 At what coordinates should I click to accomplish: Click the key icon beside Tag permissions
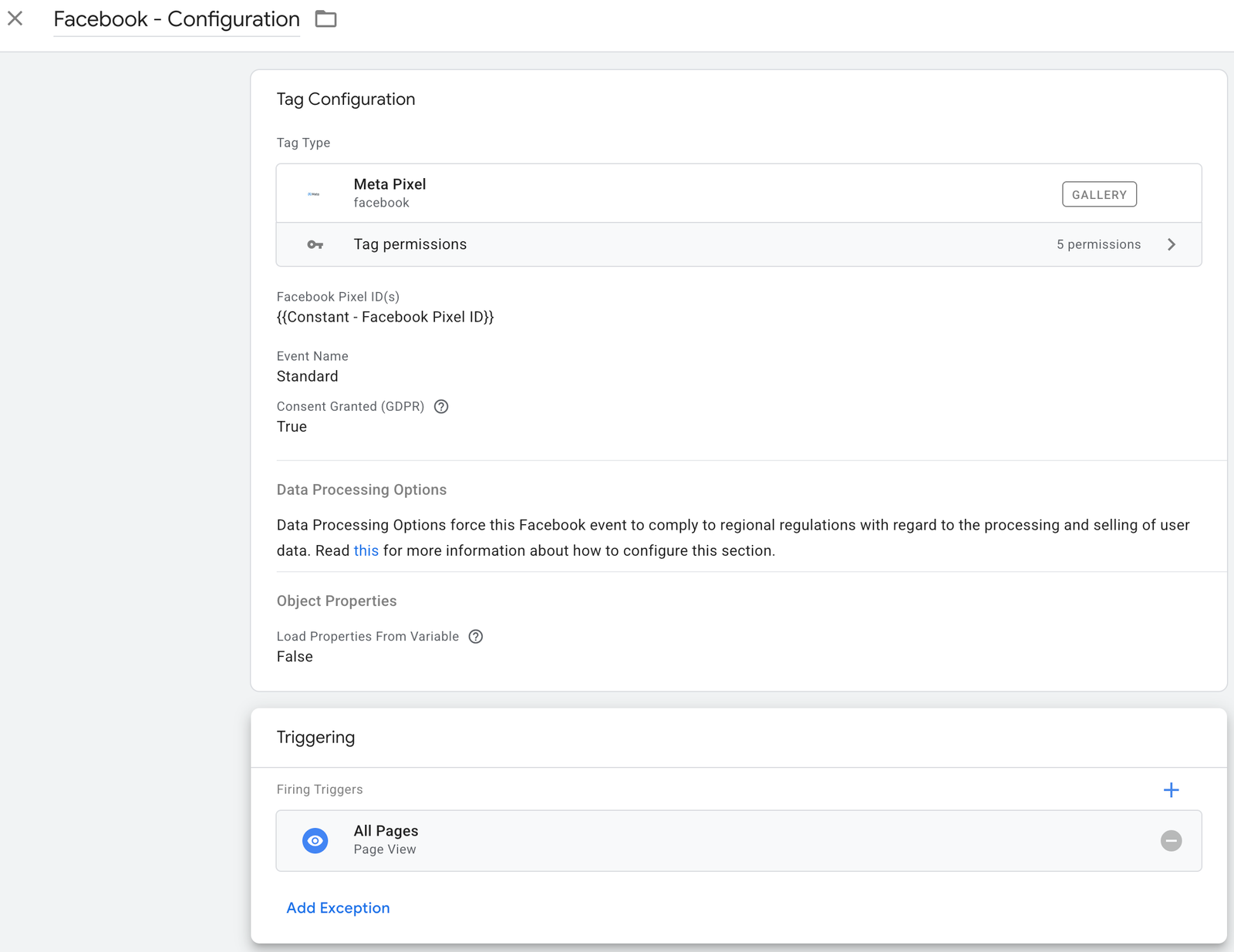coord(315,244)
